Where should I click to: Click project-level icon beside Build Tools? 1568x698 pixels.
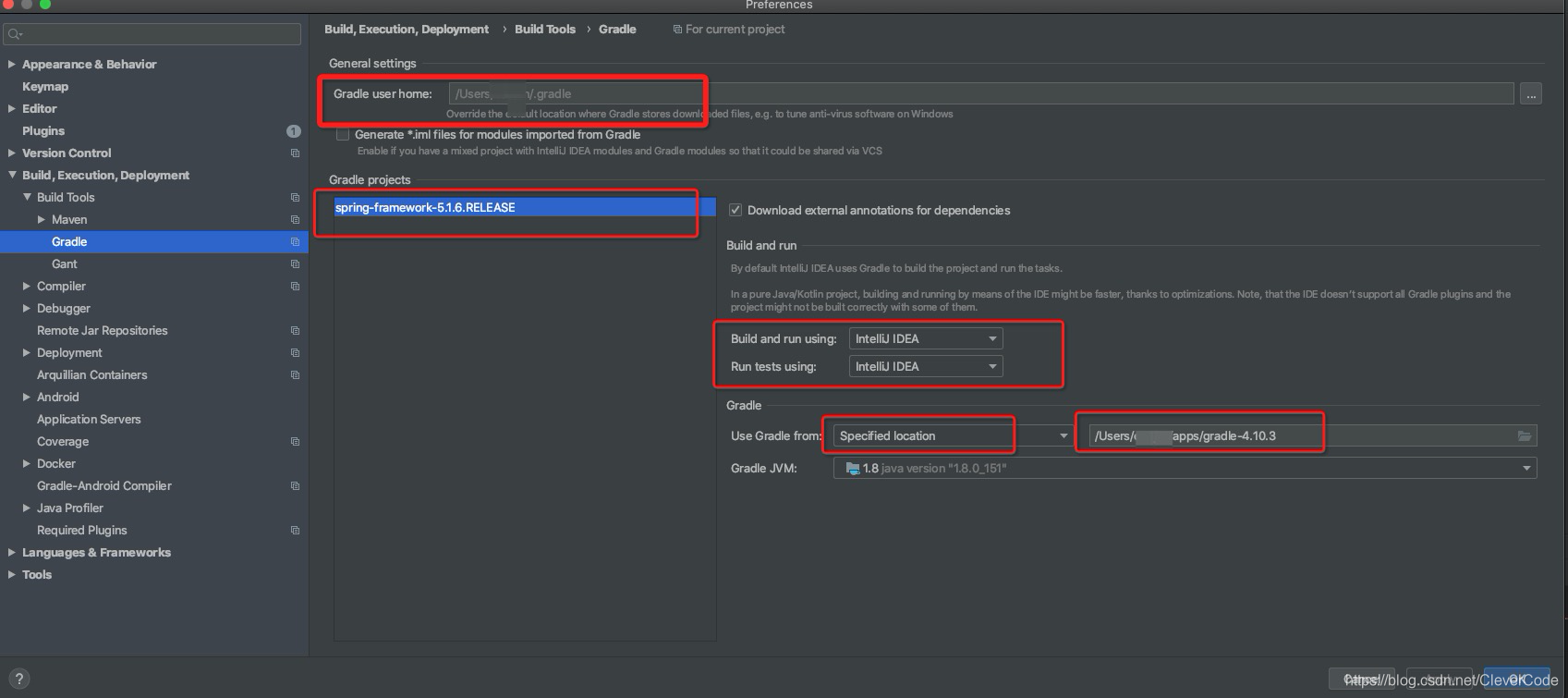point(295,197)
